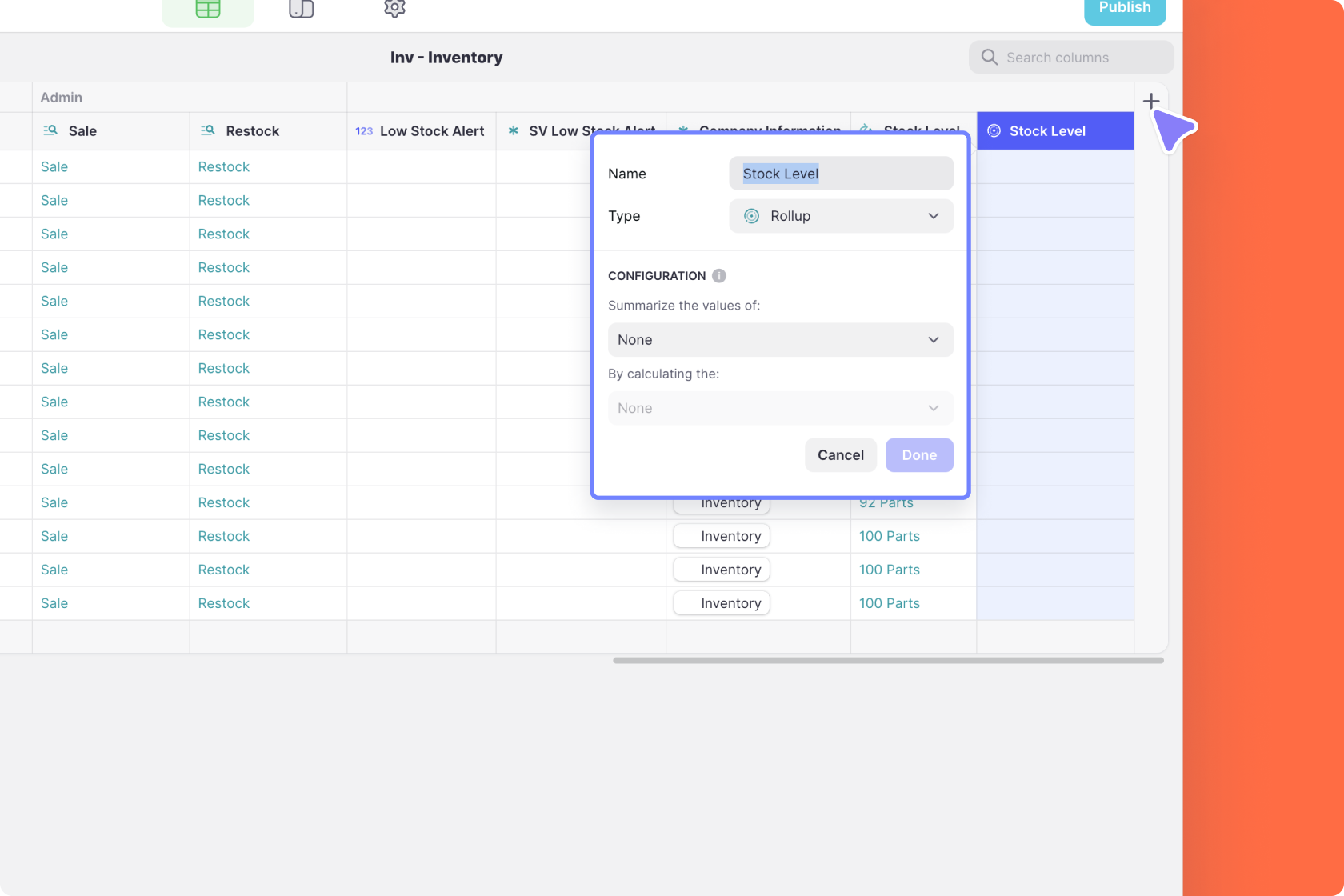The image size is (1344, 896).
Task: Click the Restock column header
Action: 252,130
